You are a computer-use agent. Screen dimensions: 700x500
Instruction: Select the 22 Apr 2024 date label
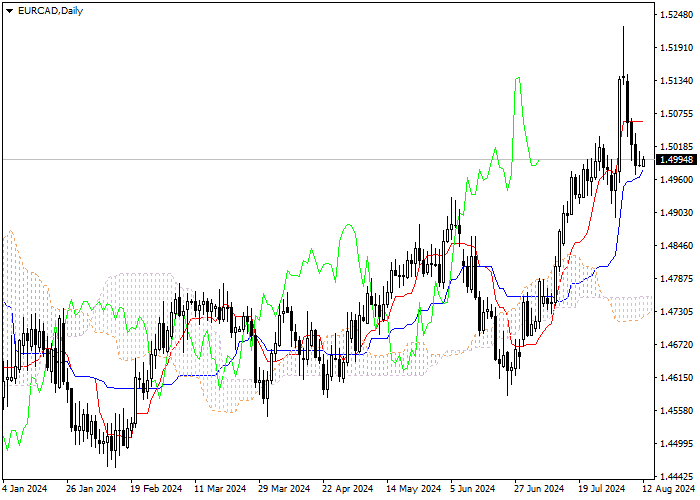[348, 489]
